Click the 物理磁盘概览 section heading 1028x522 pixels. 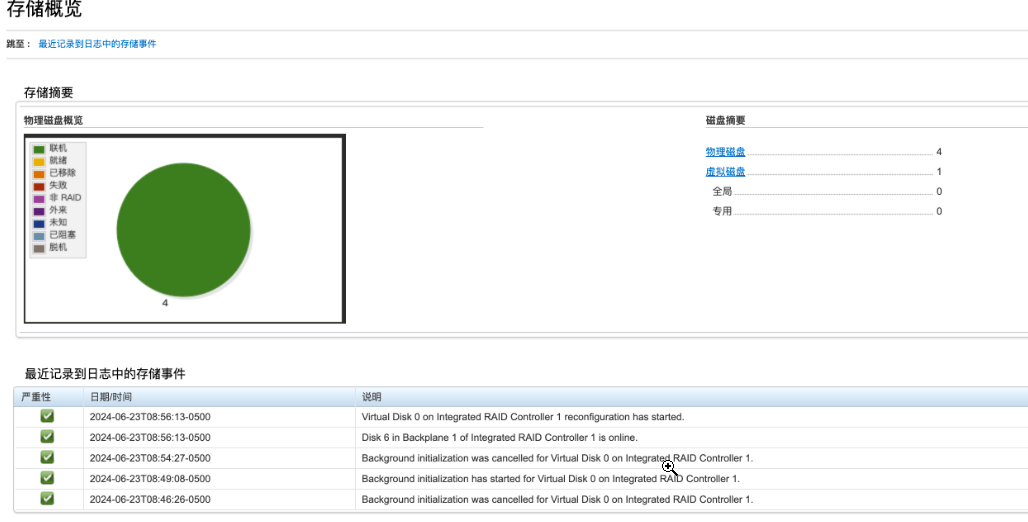(54, 120)
